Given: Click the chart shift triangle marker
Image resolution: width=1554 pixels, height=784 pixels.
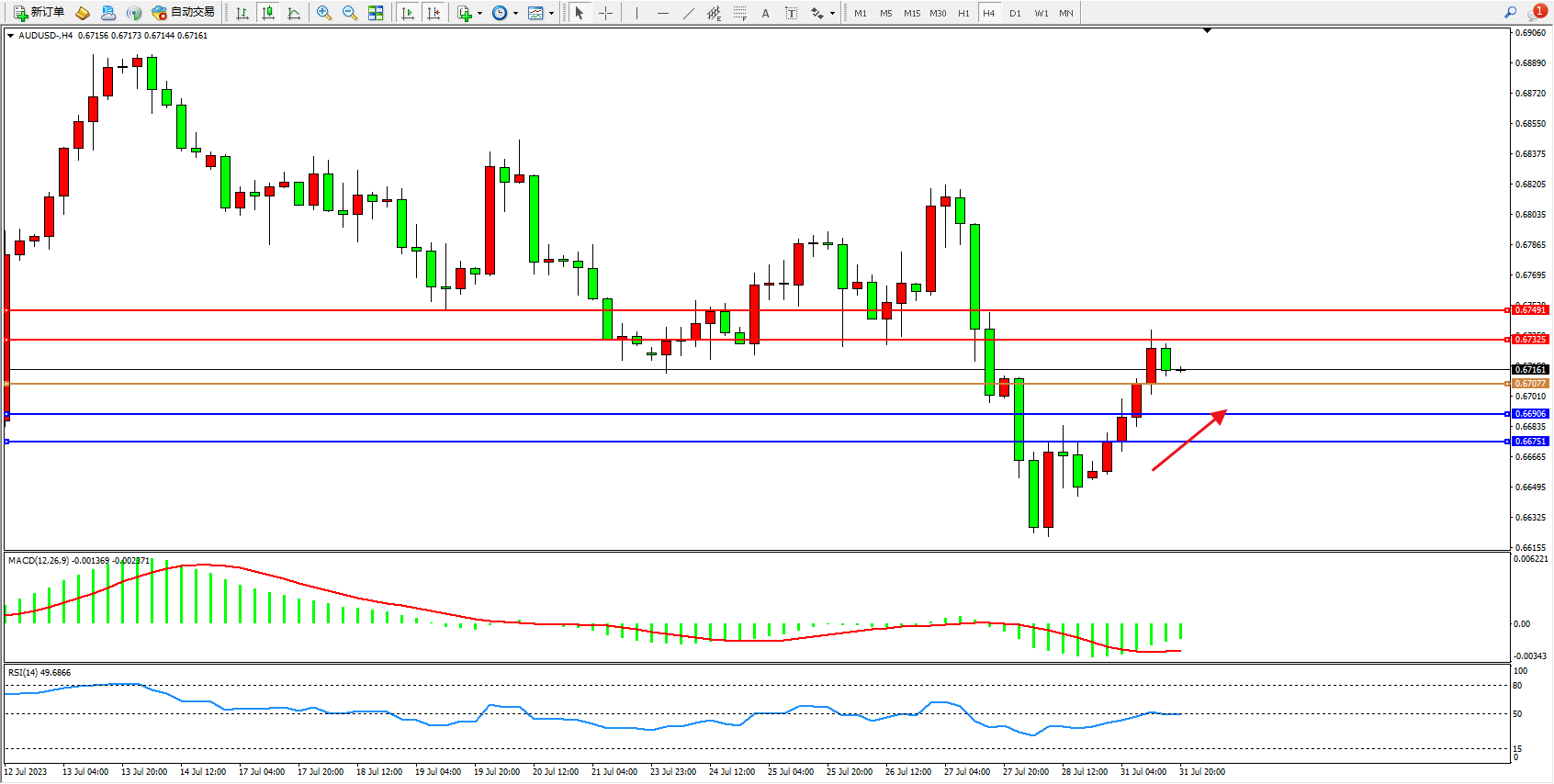Looking at the screenshot, I should [1207, 30].
